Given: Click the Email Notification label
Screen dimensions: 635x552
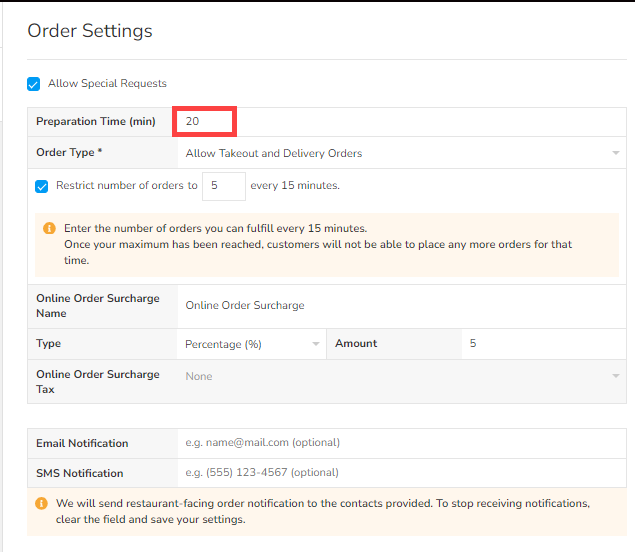Looking at the screenshot, I should point(82,443).
